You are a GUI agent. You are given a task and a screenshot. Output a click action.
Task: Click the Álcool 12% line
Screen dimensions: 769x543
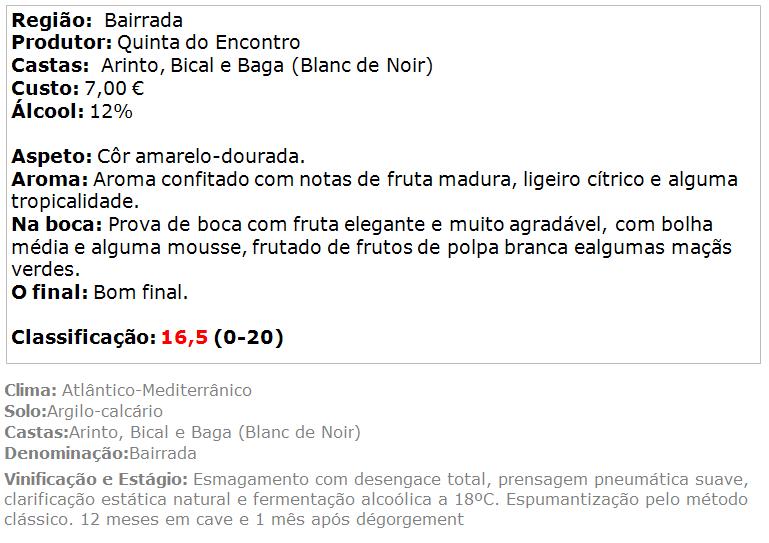[72, 111]
